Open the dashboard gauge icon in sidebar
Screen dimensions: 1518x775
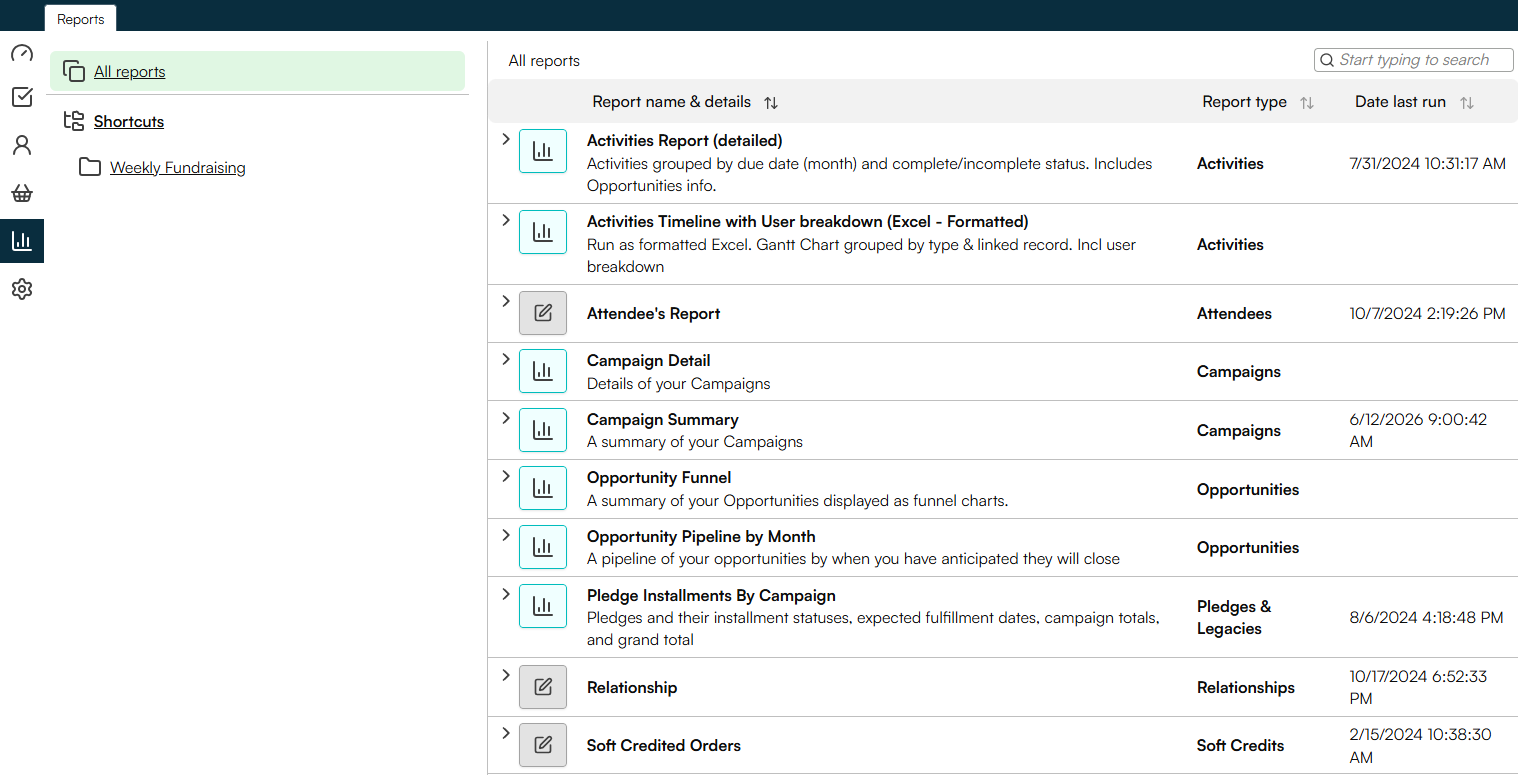(x=22, y=53)
